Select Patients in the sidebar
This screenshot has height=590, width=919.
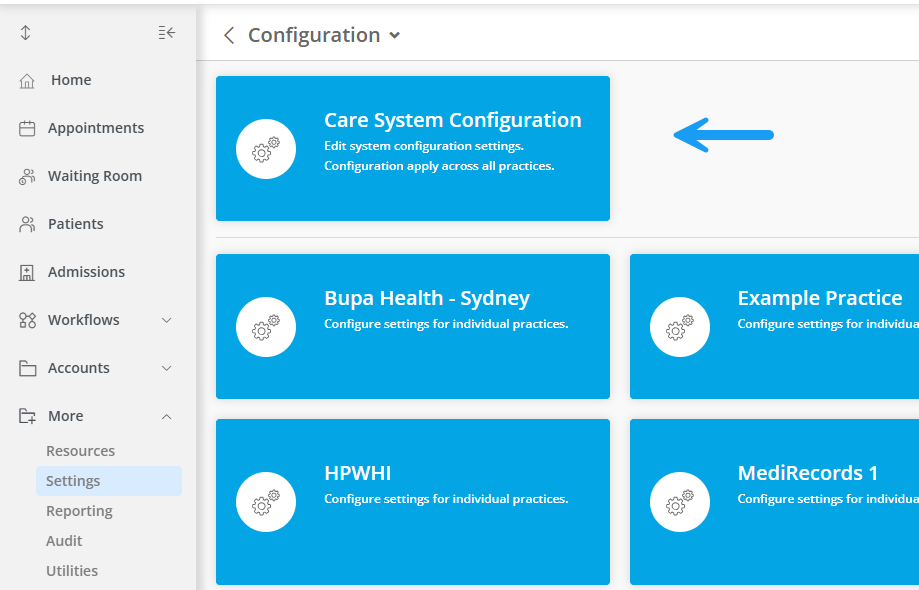pos(76,224)
